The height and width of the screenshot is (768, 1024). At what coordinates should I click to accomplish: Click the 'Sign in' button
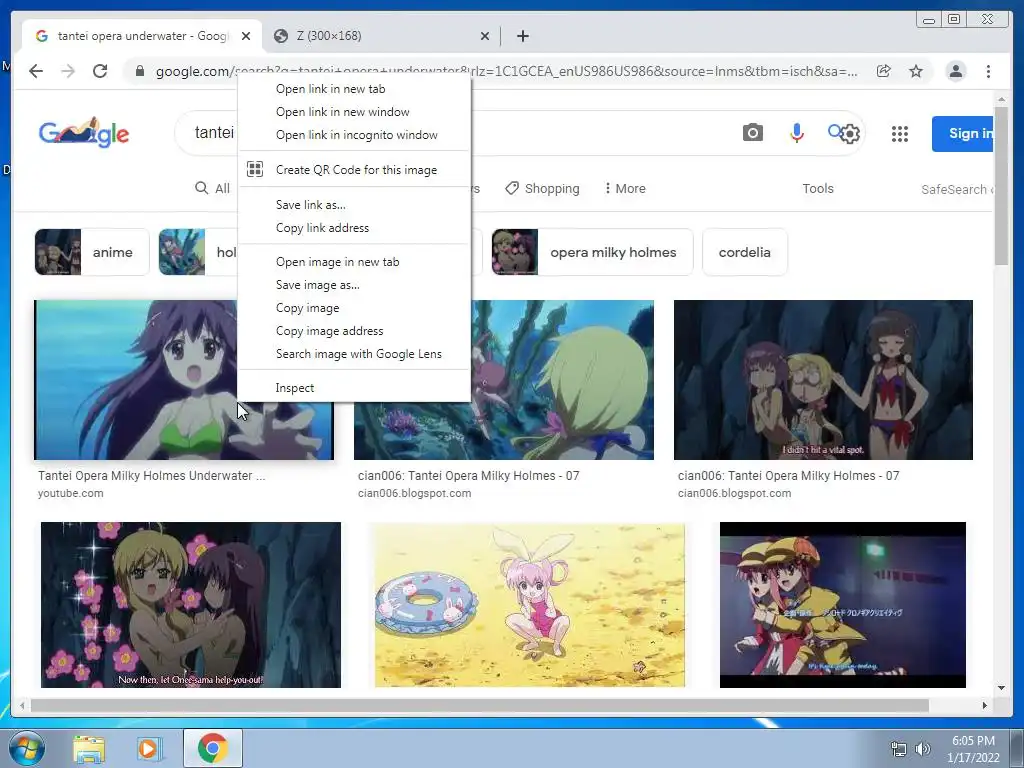pyautogui.click(x=963, y=134)
